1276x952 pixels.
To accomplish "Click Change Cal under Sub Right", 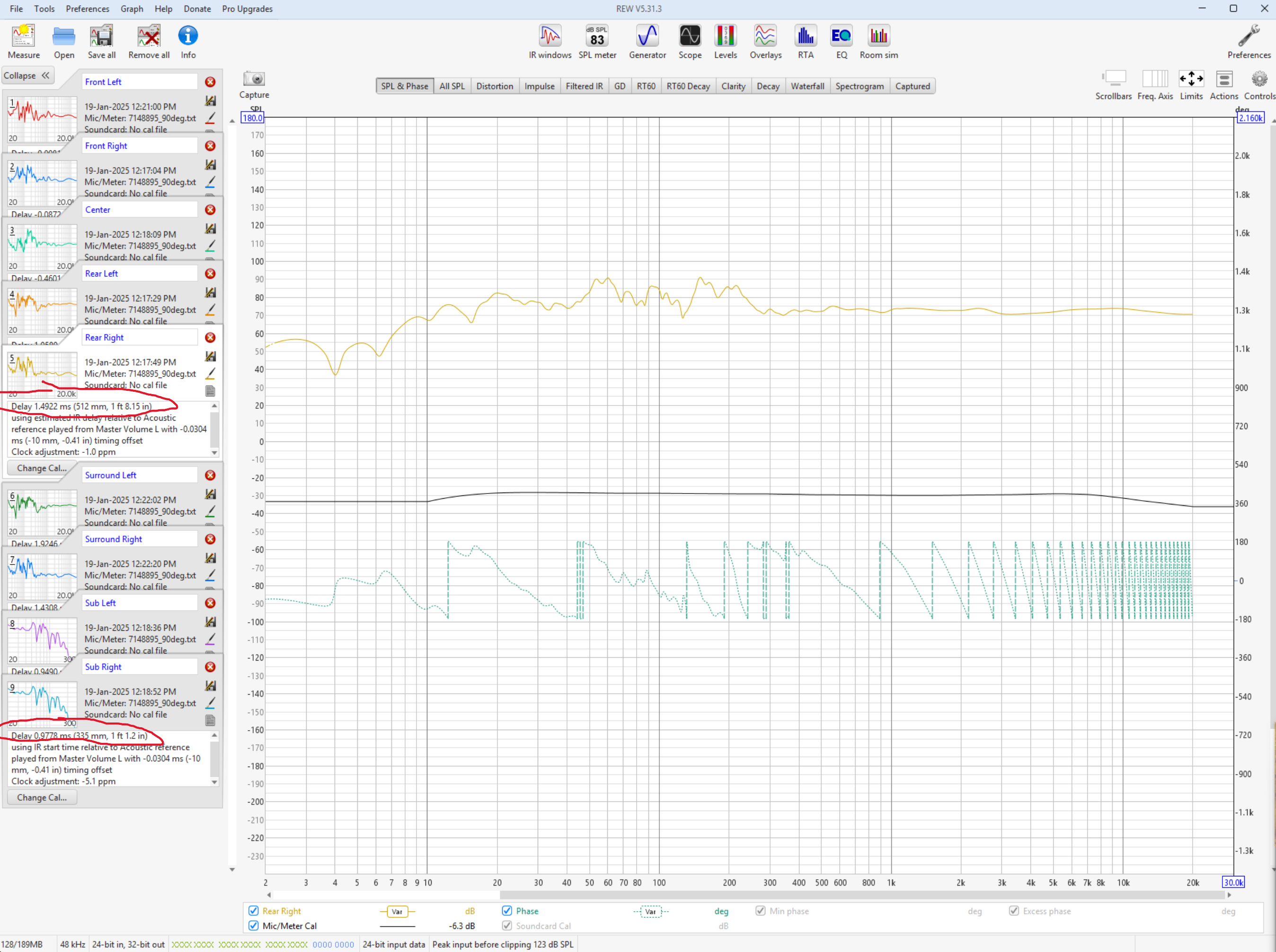I will pyautogui.click(x=42, y=798).
